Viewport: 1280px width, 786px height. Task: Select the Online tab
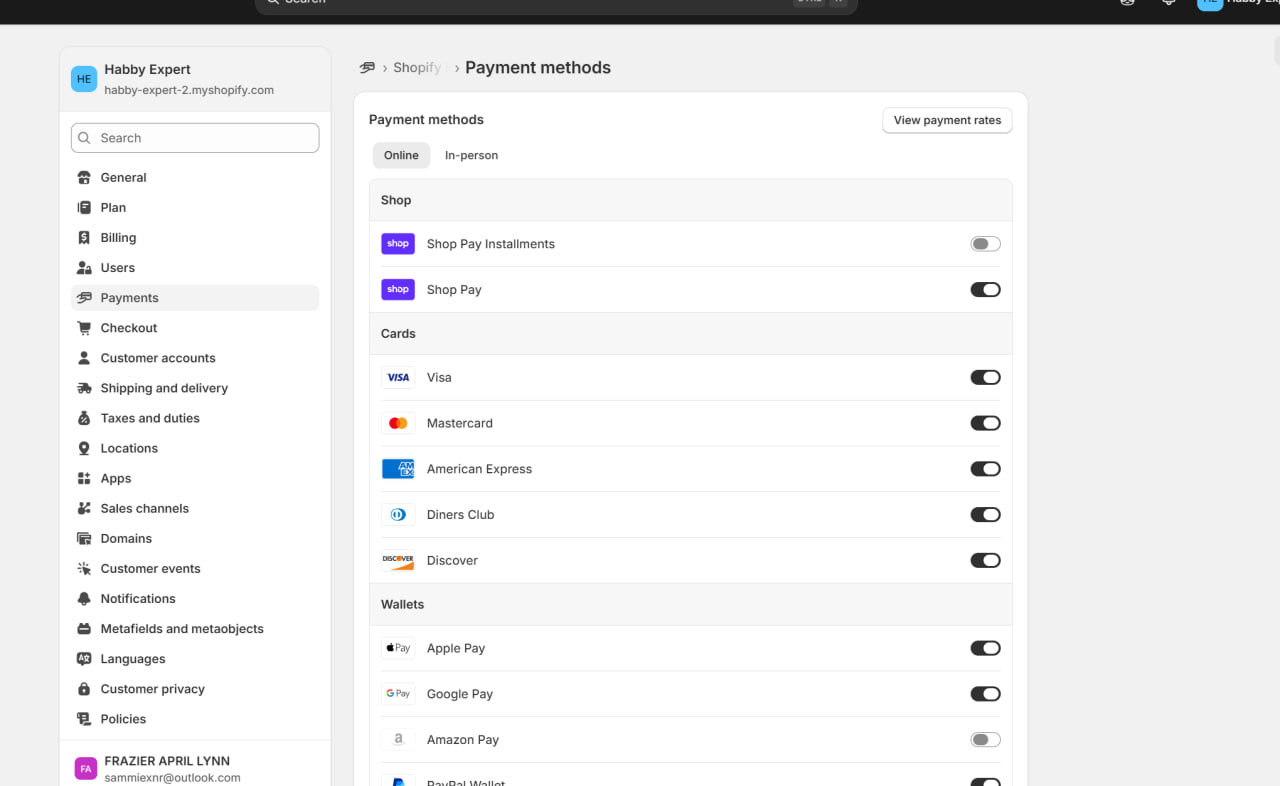(401, 155)
